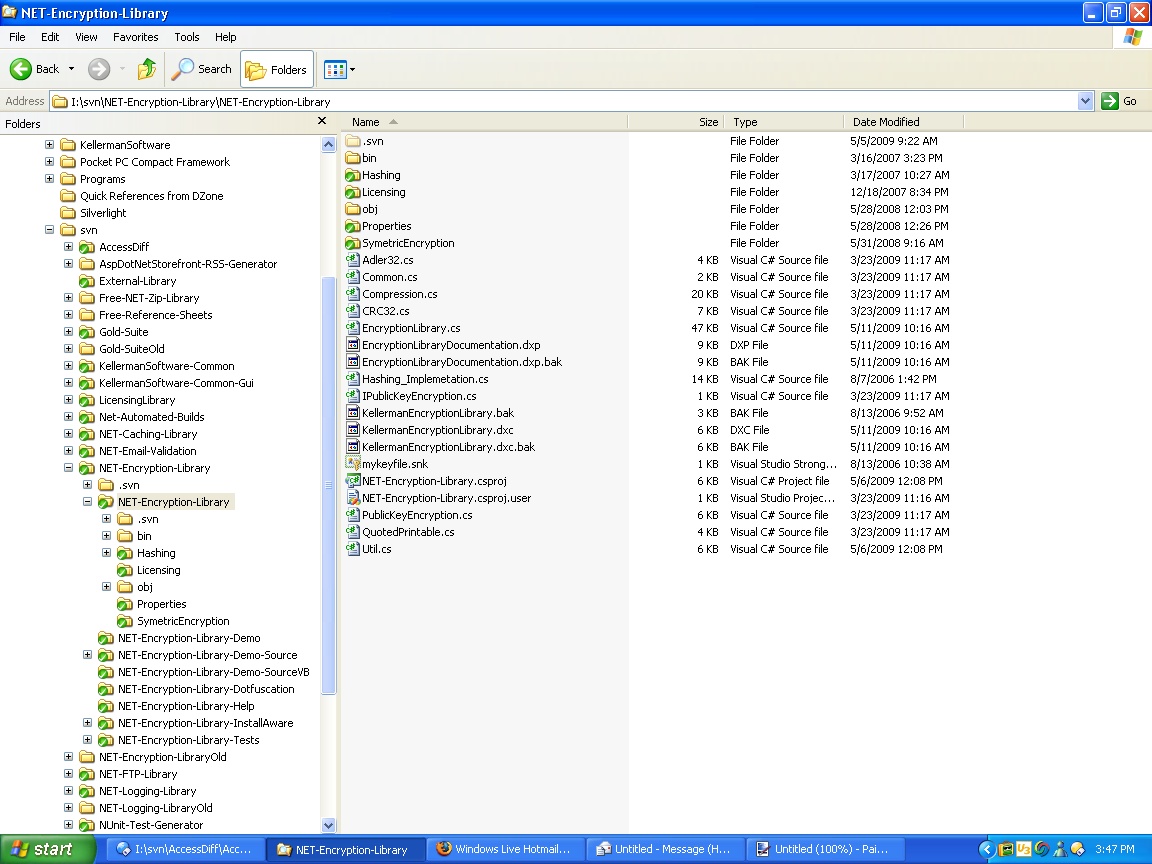Click into the address bar path
The width and height of the screenshot is (1152, 864).
(563, 101)
